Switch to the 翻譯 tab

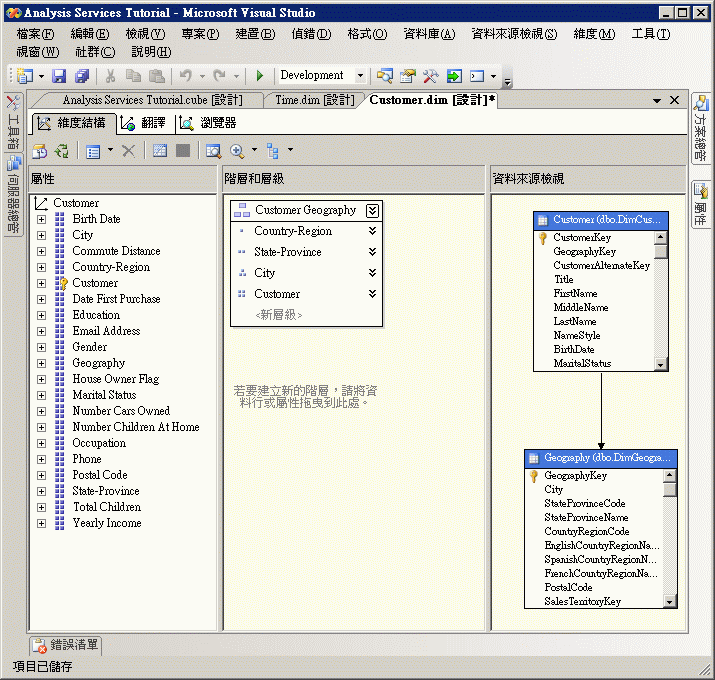(x=143, y=123)
